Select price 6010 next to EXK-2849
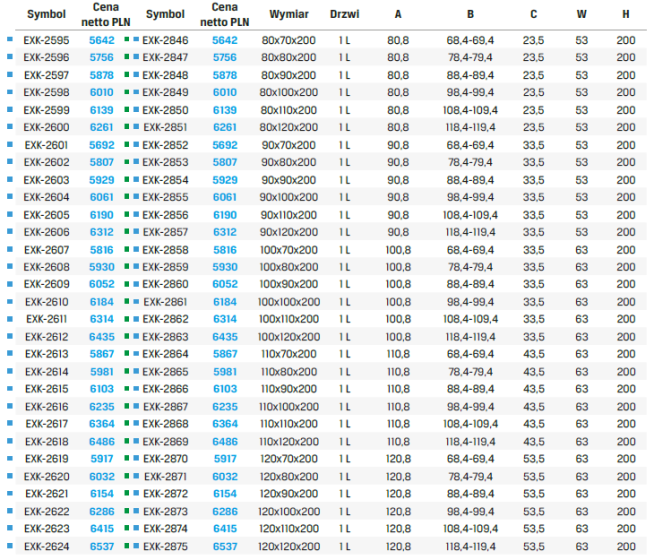Viewport: 654px width, 560px height. click(225, 93)
